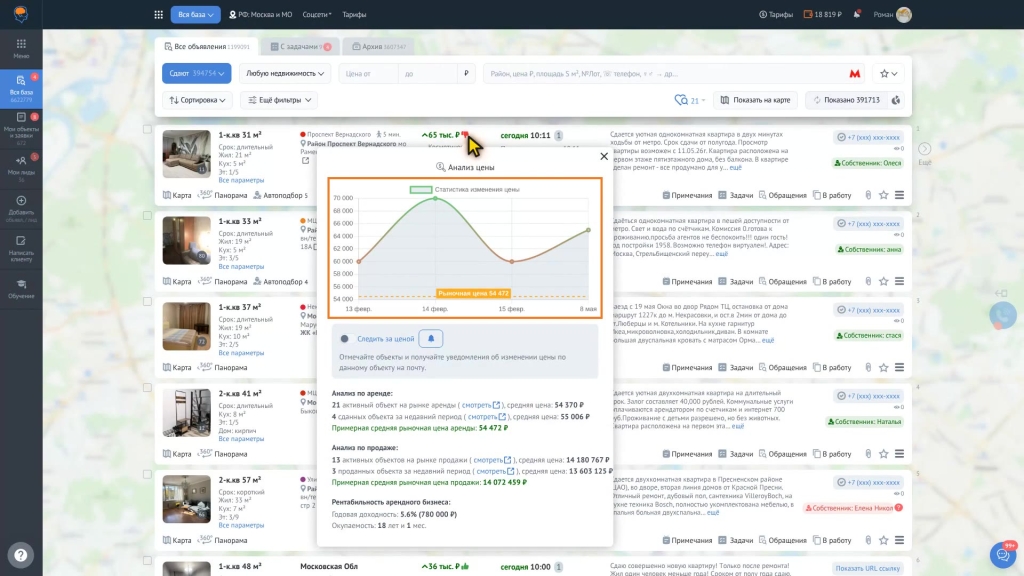This screenshot has height=576, width=1024.
Task: Open Тарифы link with clock icon
Action: 776,14
